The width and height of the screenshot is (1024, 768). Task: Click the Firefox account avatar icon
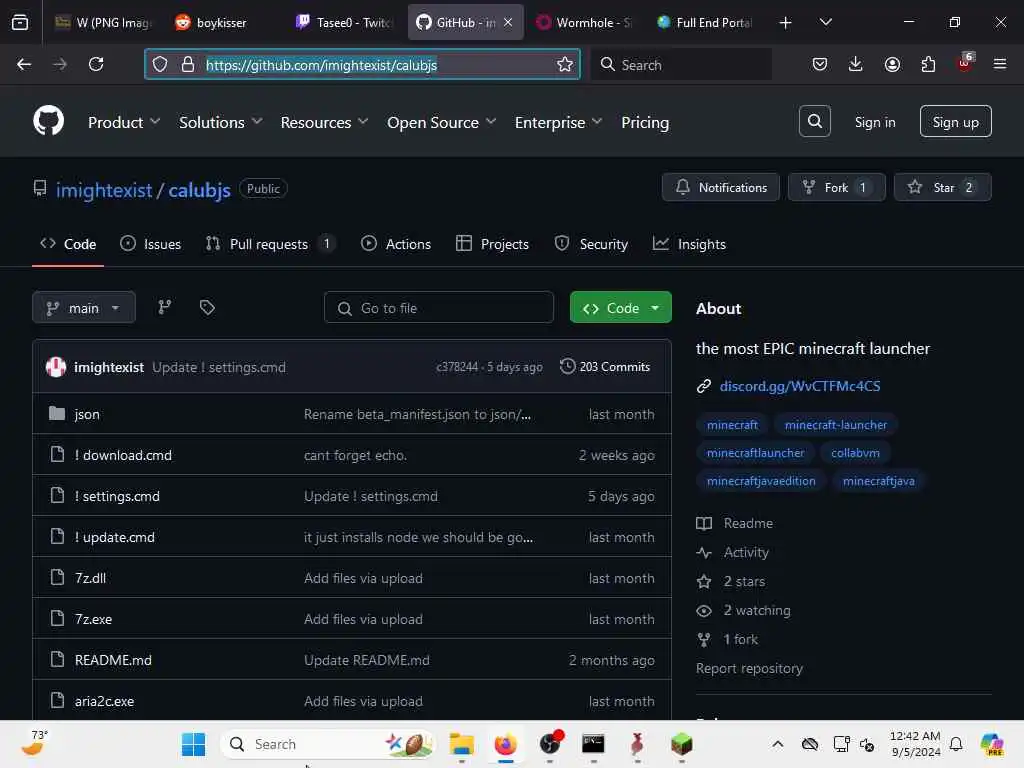(x=892, y=64)
